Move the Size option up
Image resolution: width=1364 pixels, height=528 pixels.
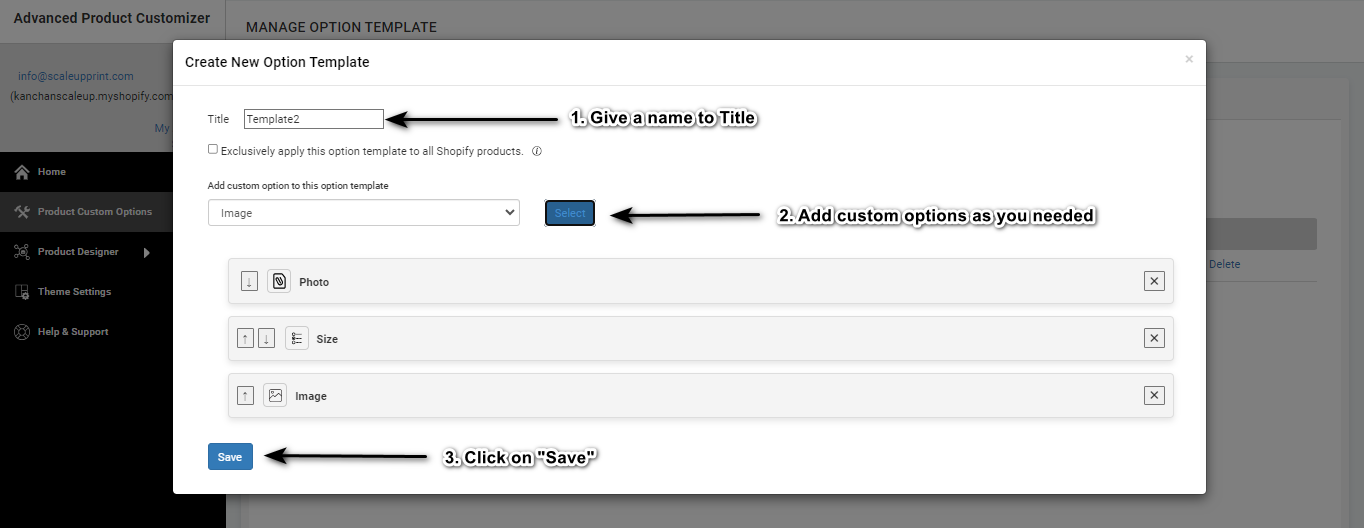click(246, 339)
